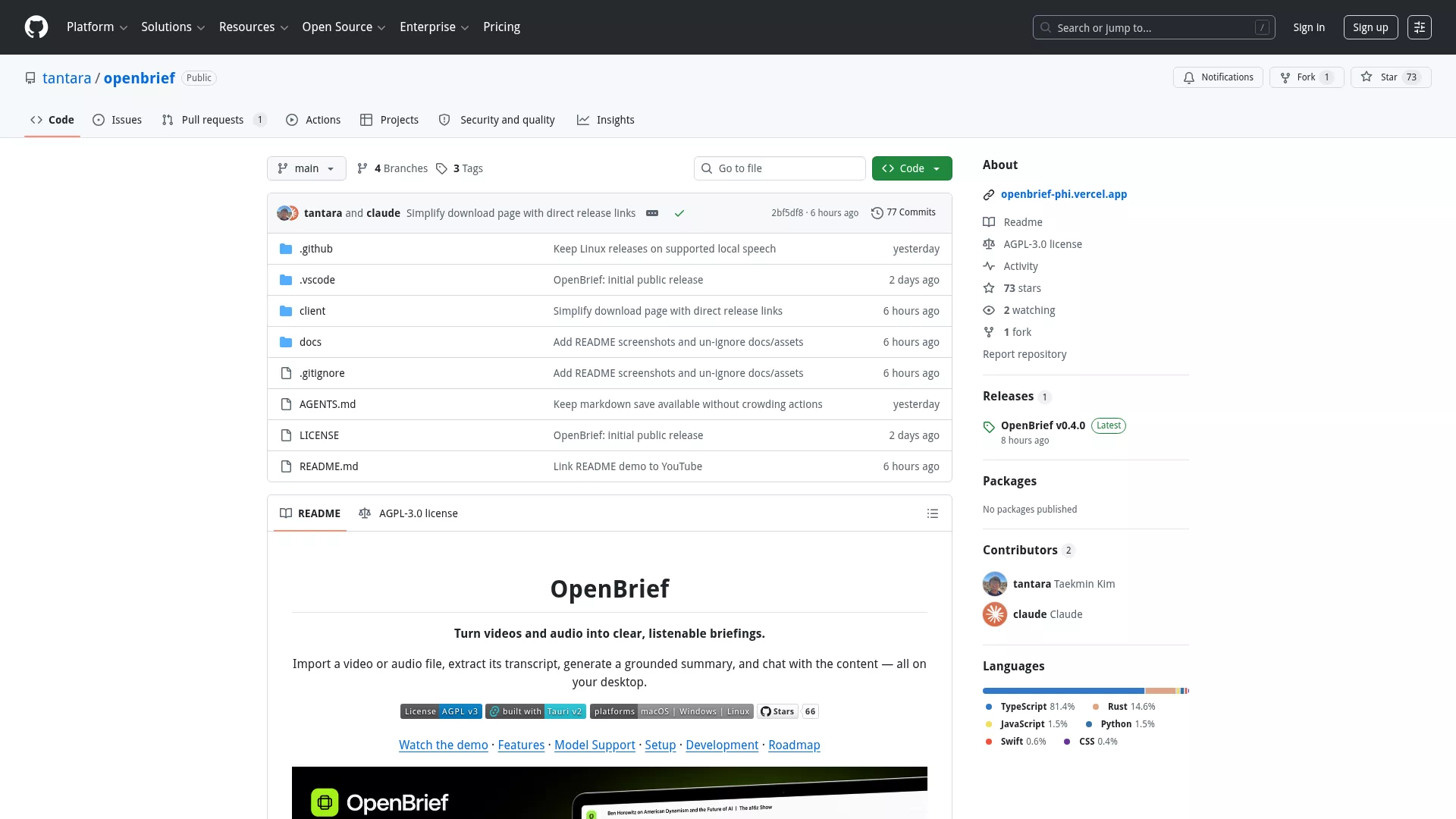Screen dimensions: 1456x819
Task: Click the TypeScript segment of languages bar
Action: tap(1063, 691)
